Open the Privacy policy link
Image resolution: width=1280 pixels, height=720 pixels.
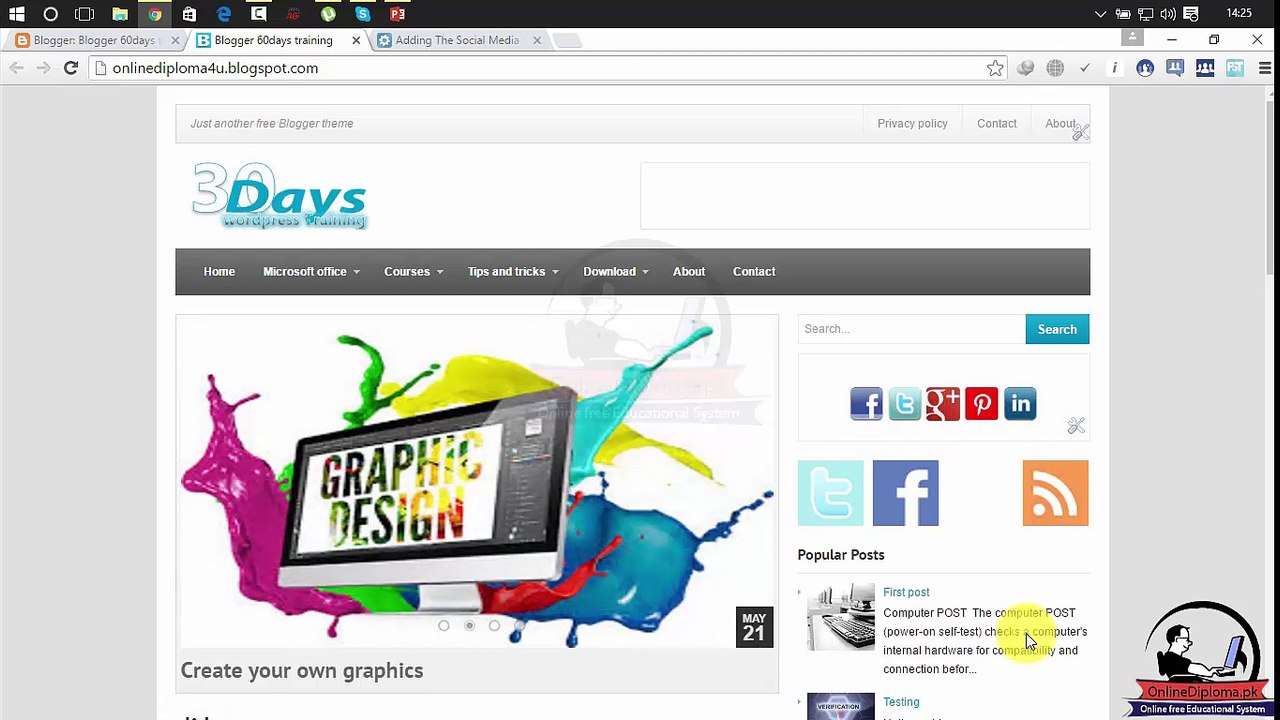pyautogui.click(x=912, y=124)
